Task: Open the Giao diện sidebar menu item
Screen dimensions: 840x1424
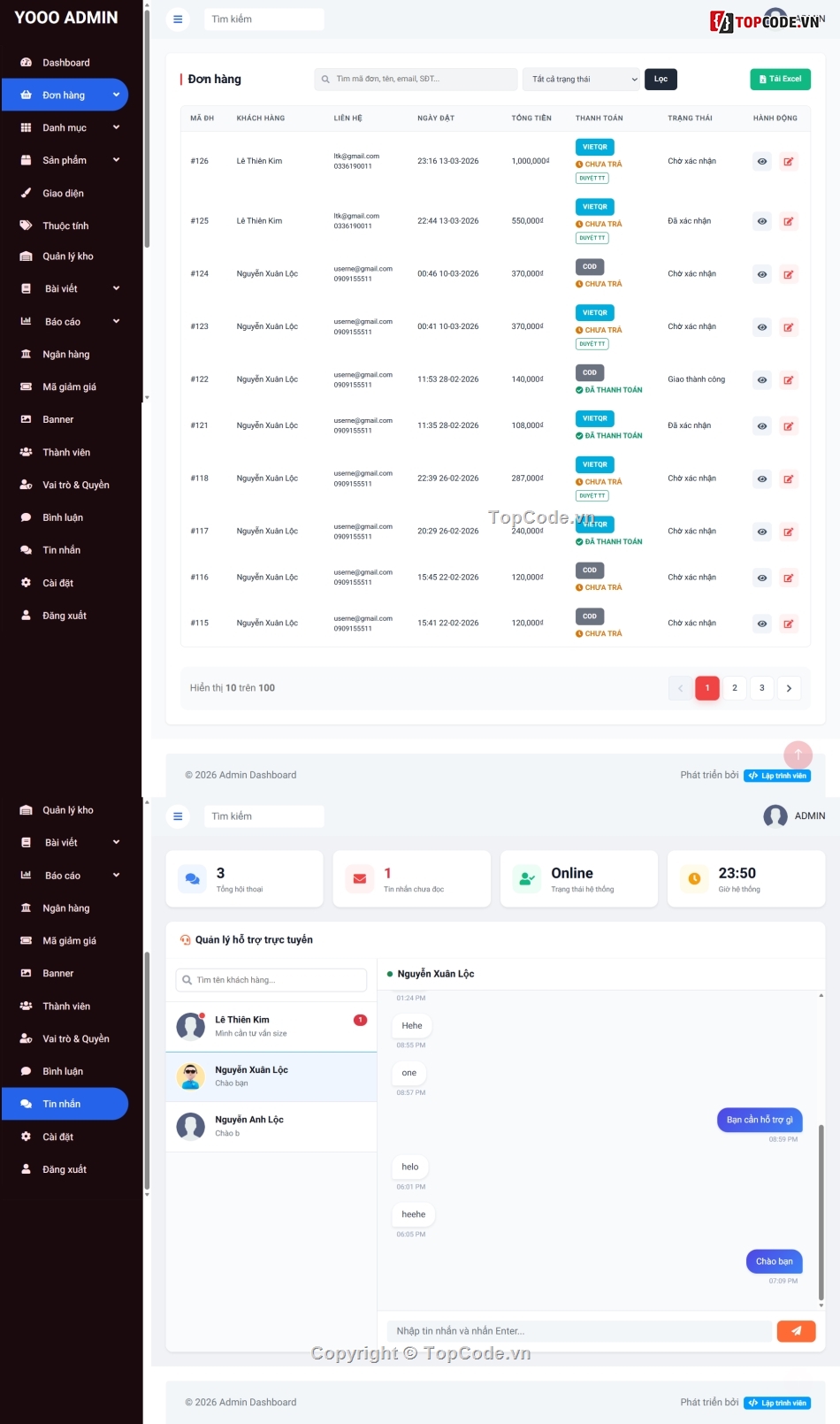Action: point(65,193)
